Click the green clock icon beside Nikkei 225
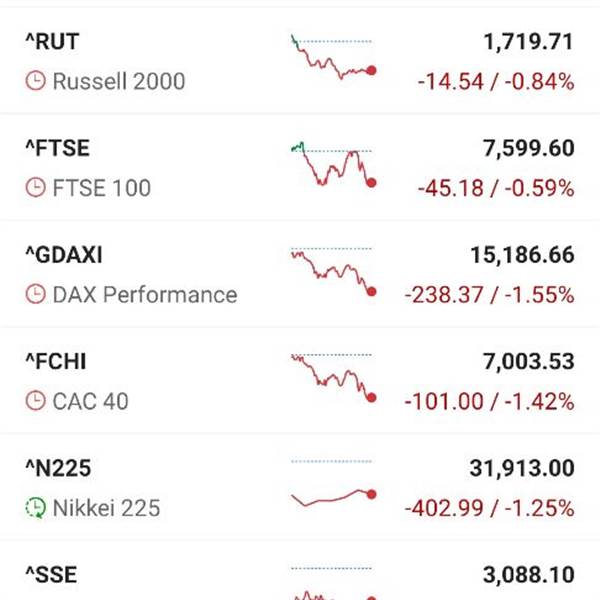This screenshot has height=600, width=600. click(x=35, y=508)
